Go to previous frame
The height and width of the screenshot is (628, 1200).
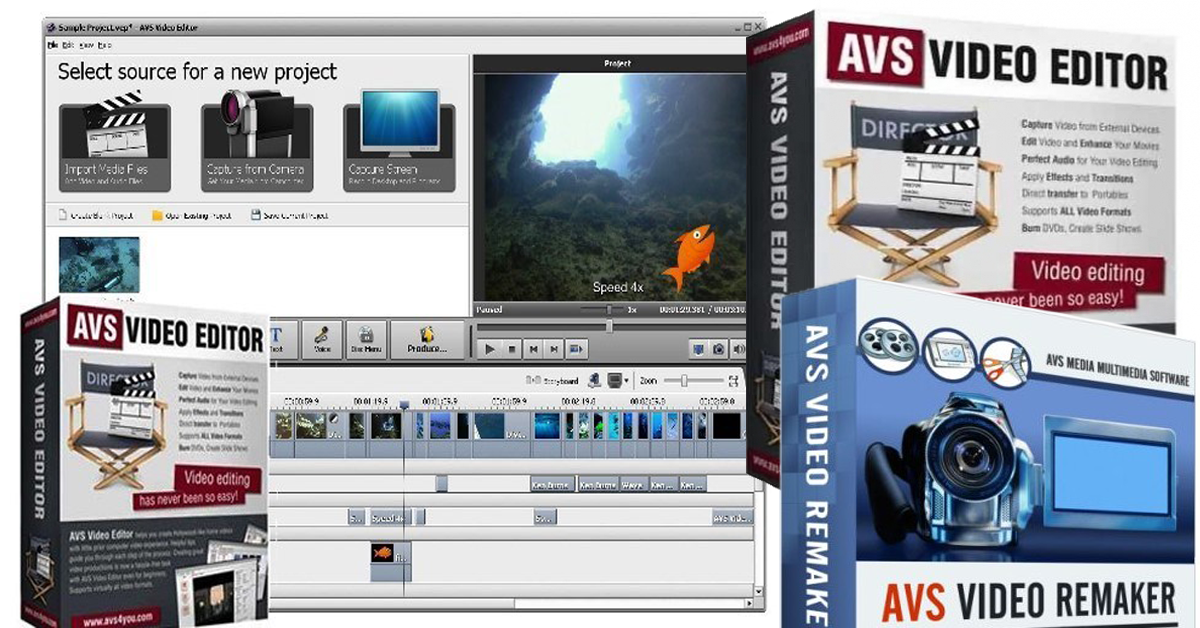click(x=534, y=349)
